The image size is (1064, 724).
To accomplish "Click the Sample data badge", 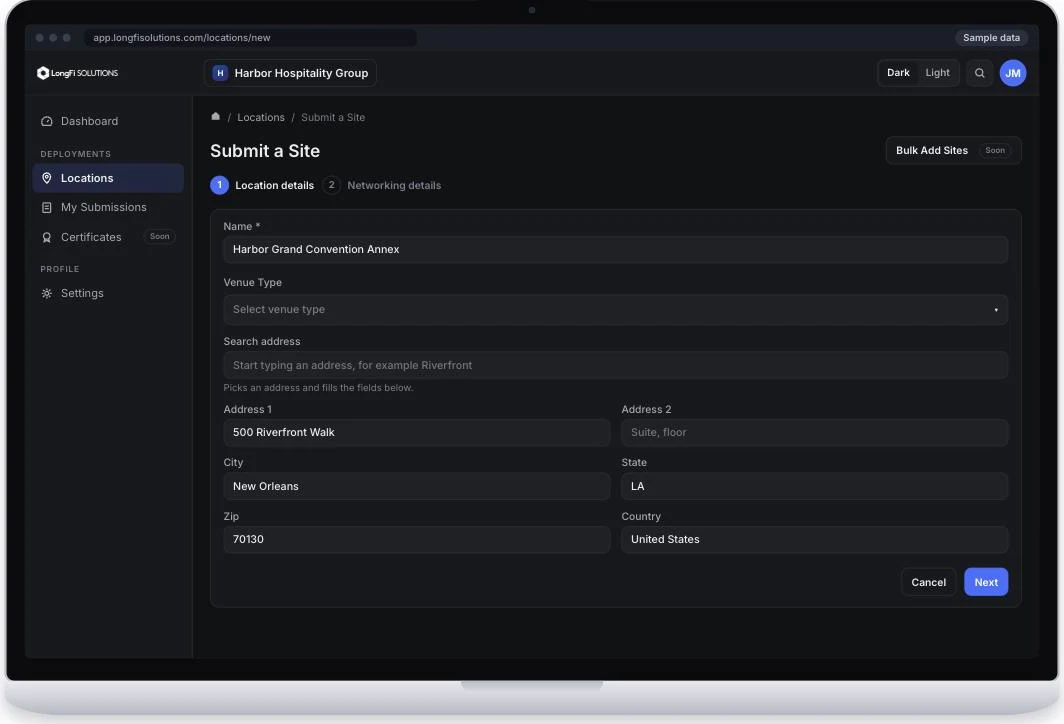I will click(x=991, y=37).
